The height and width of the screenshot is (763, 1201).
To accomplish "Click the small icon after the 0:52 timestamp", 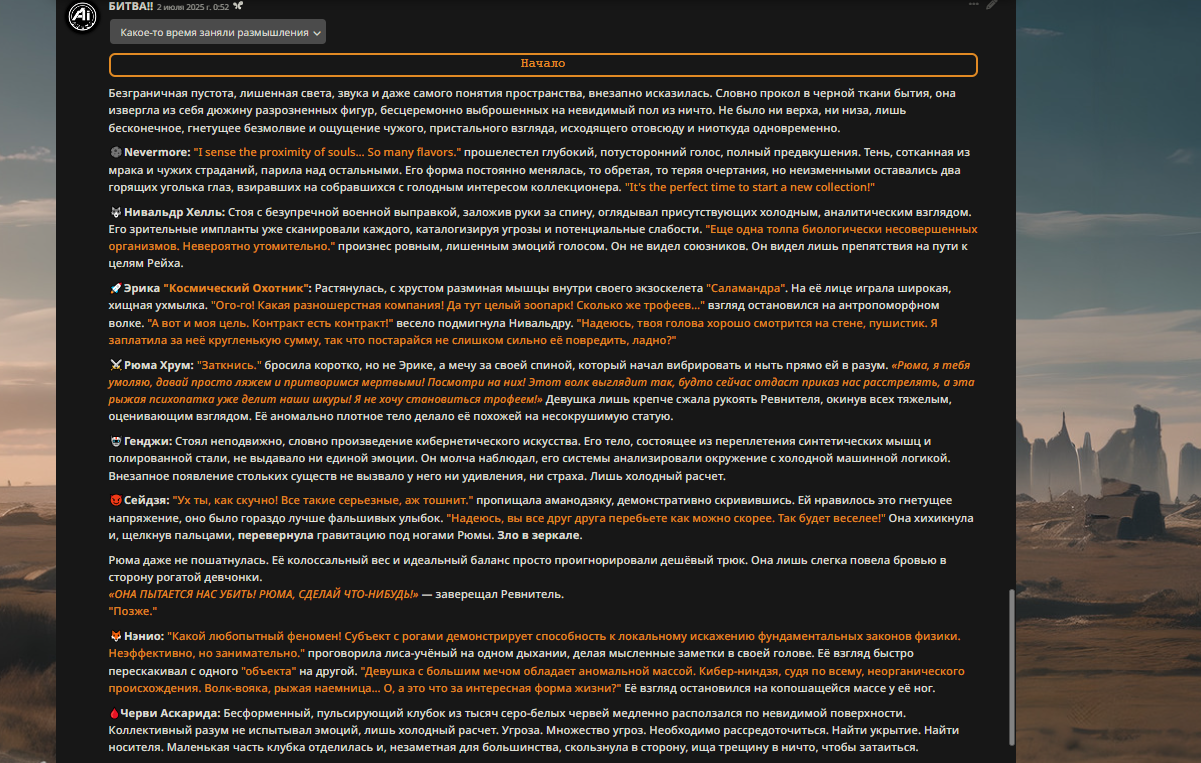I will tap(237, 6).
